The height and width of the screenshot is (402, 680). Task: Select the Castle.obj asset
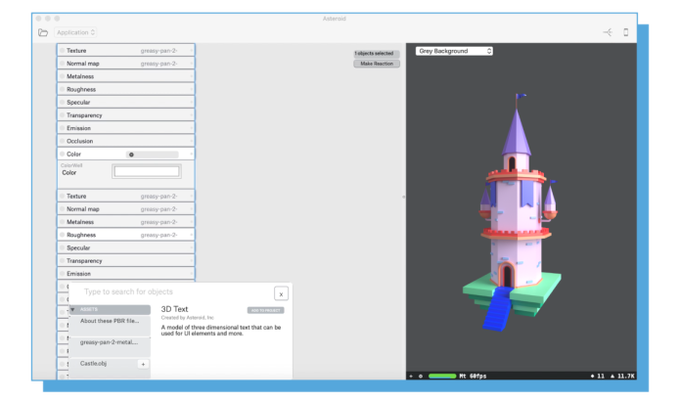pyautogui.click(x=97, y=364)
